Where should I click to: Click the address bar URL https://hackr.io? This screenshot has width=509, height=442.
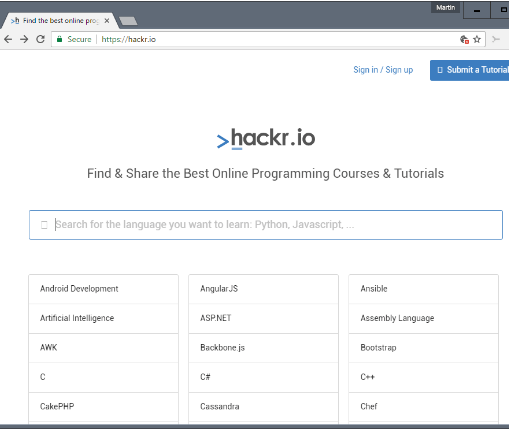click(129, 39)
